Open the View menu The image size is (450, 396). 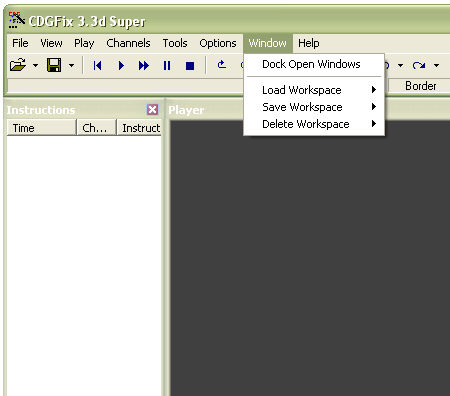coord(51,43)
